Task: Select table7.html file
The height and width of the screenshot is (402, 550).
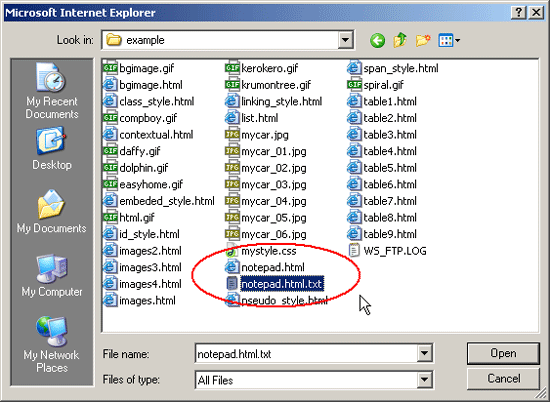Action: (382, 201)
